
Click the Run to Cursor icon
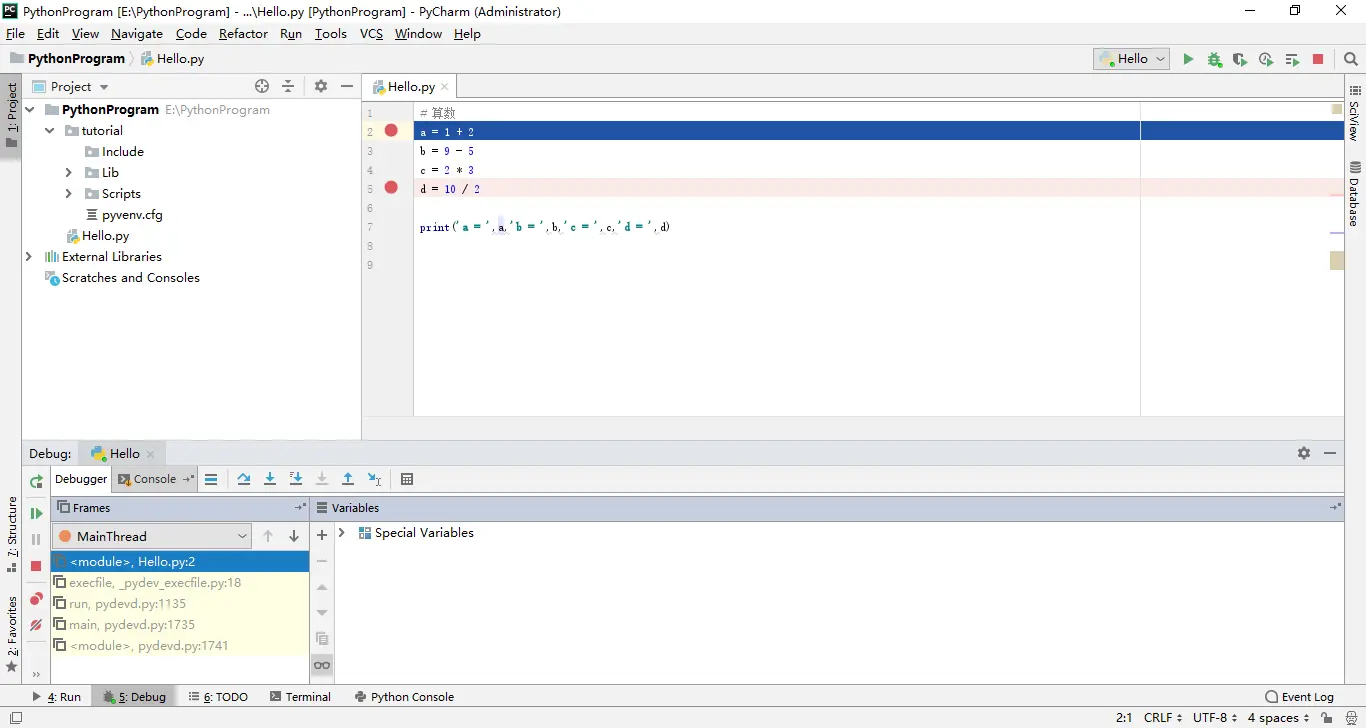point(374,480)
